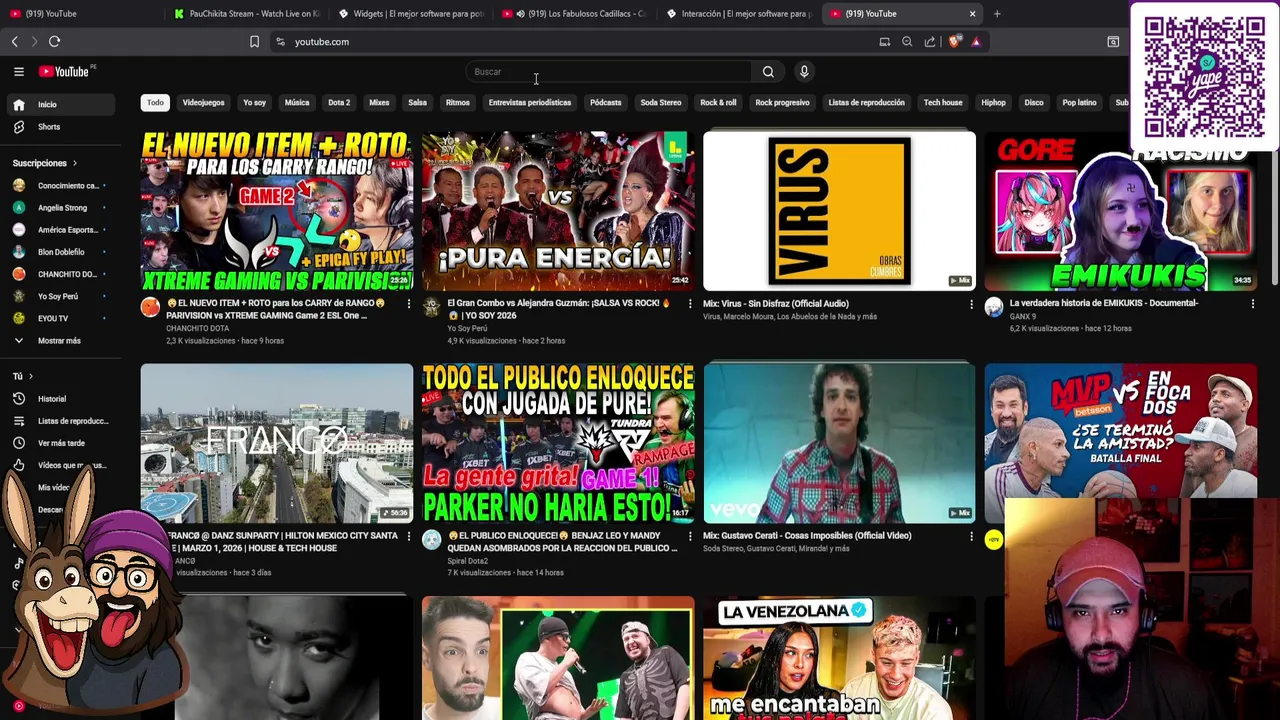Open Conocimiento ca... subscription
This screenshot has width=1280, height=720.
(60, 186)
